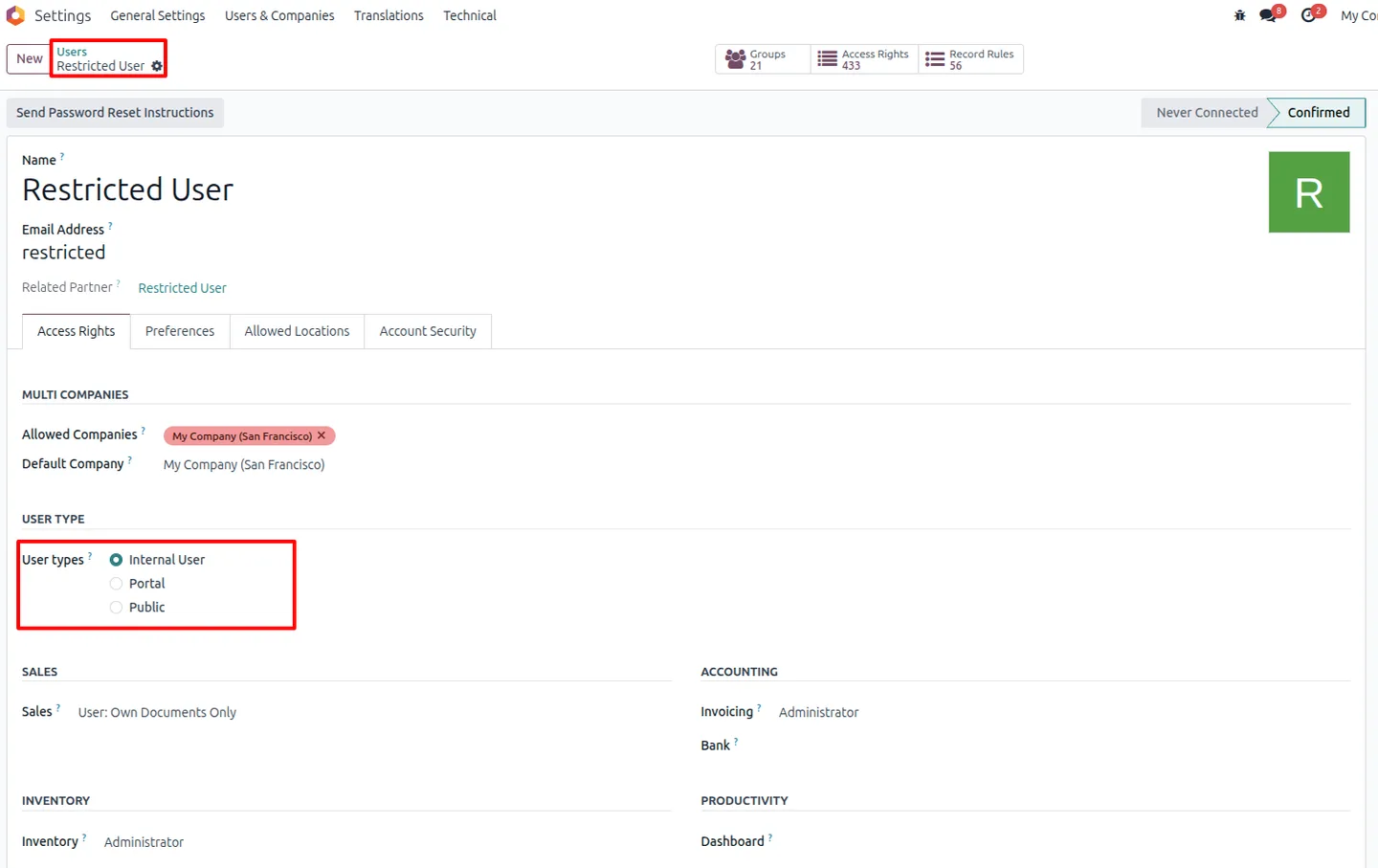1378x868 pixels.
Task: Switch to the Account Security tab
Action: coord(428,331)
